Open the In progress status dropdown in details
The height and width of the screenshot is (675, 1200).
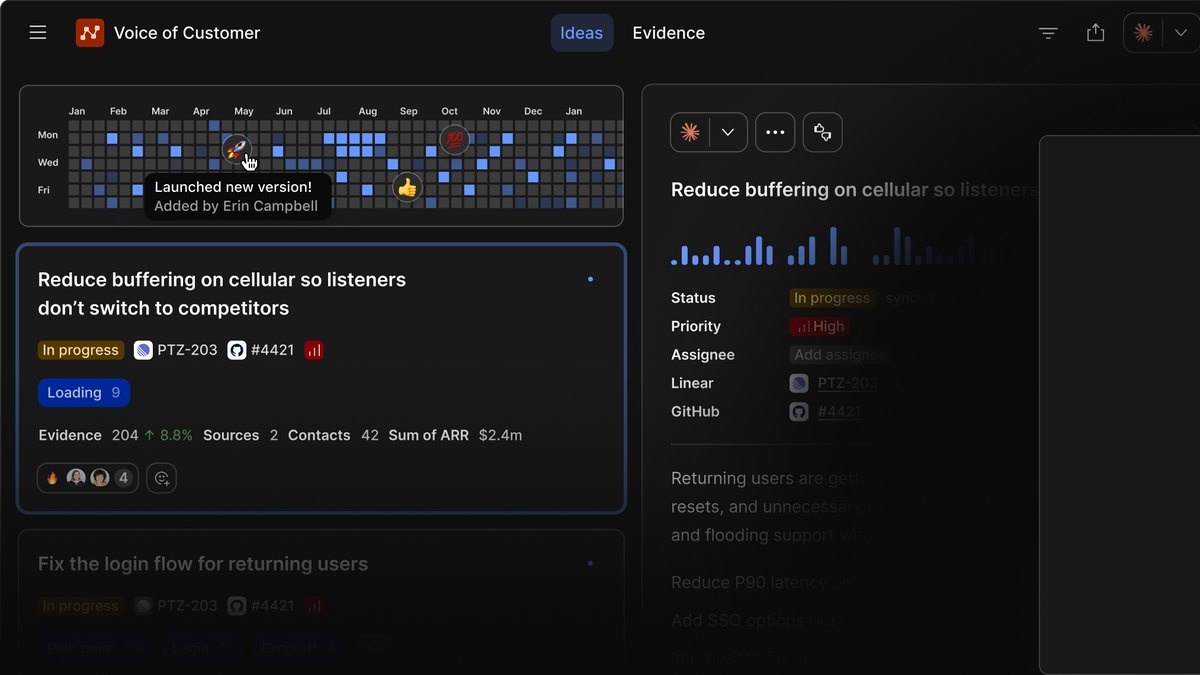831,298
